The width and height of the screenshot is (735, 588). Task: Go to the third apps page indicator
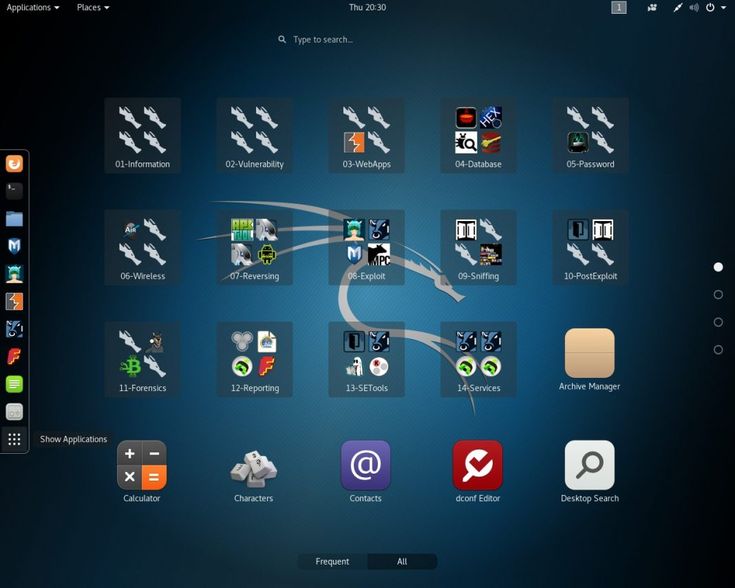[718, 322]
